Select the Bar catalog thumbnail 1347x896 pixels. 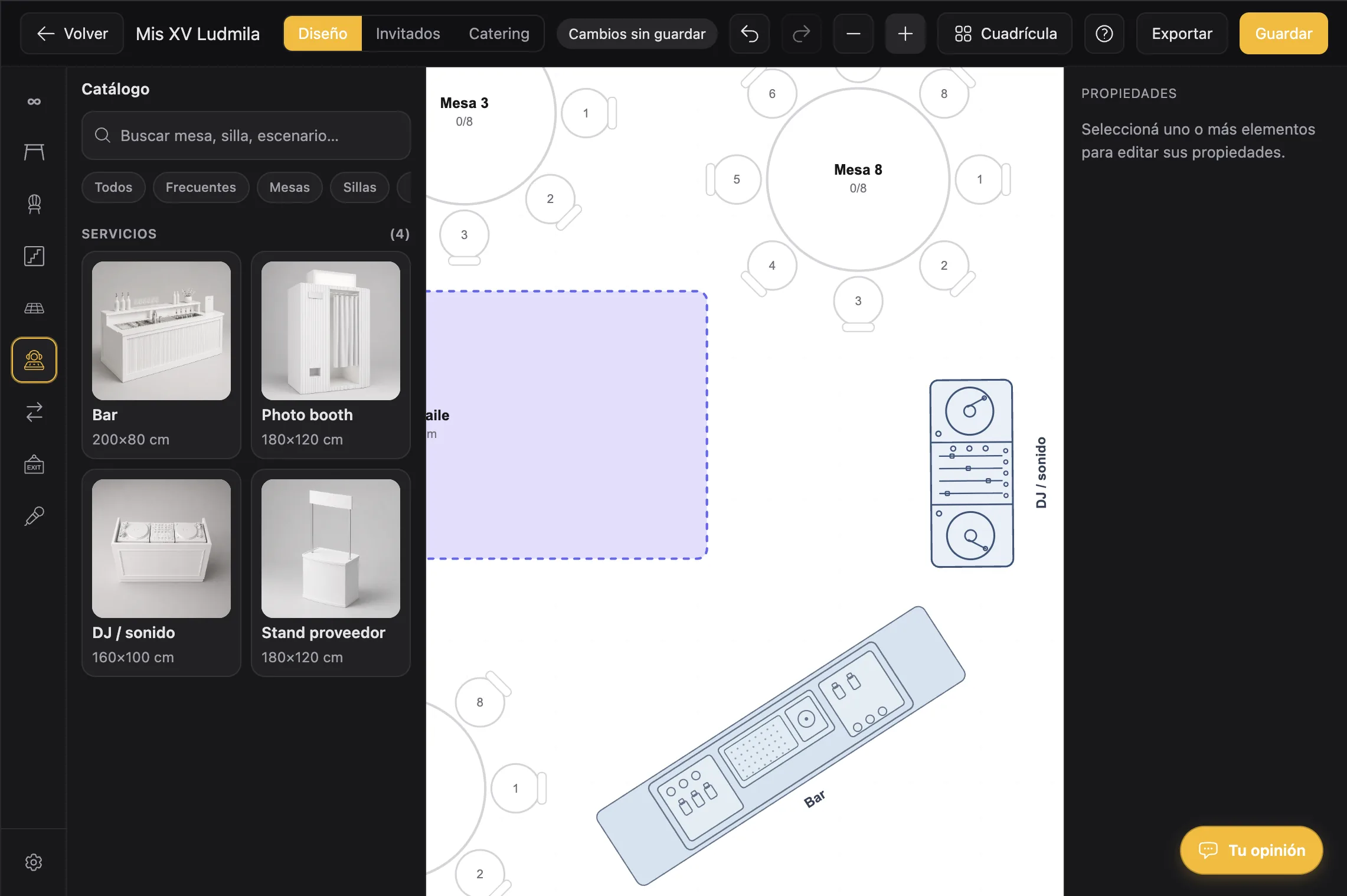161,331
